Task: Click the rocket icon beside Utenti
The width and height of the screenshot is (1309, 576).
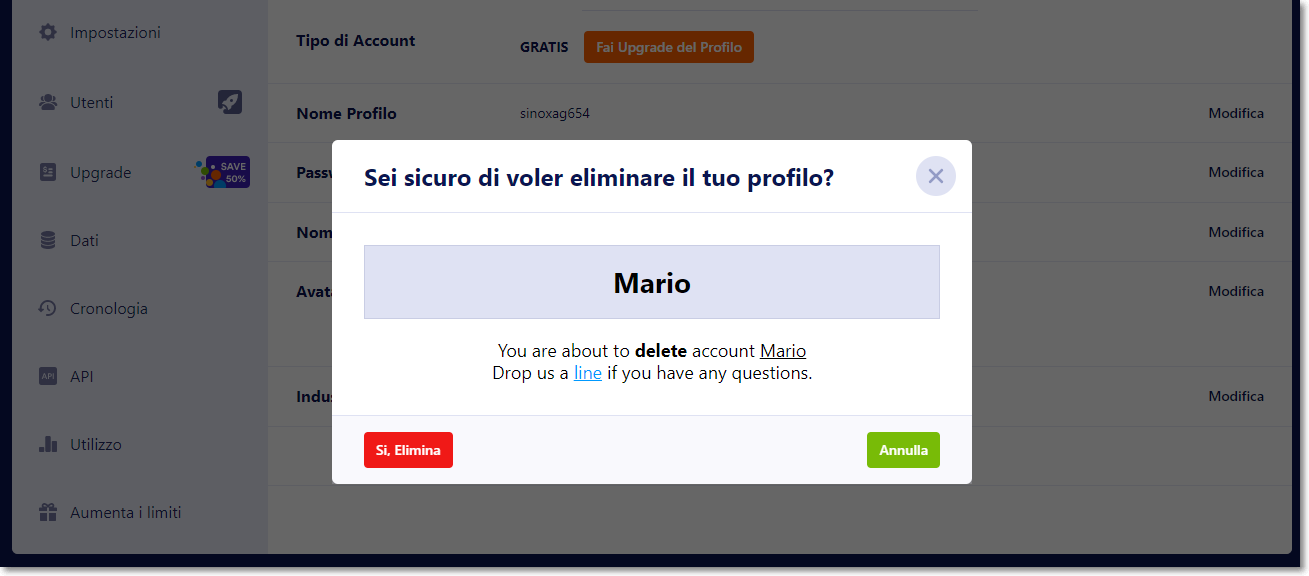Action: tap(230, 102)
